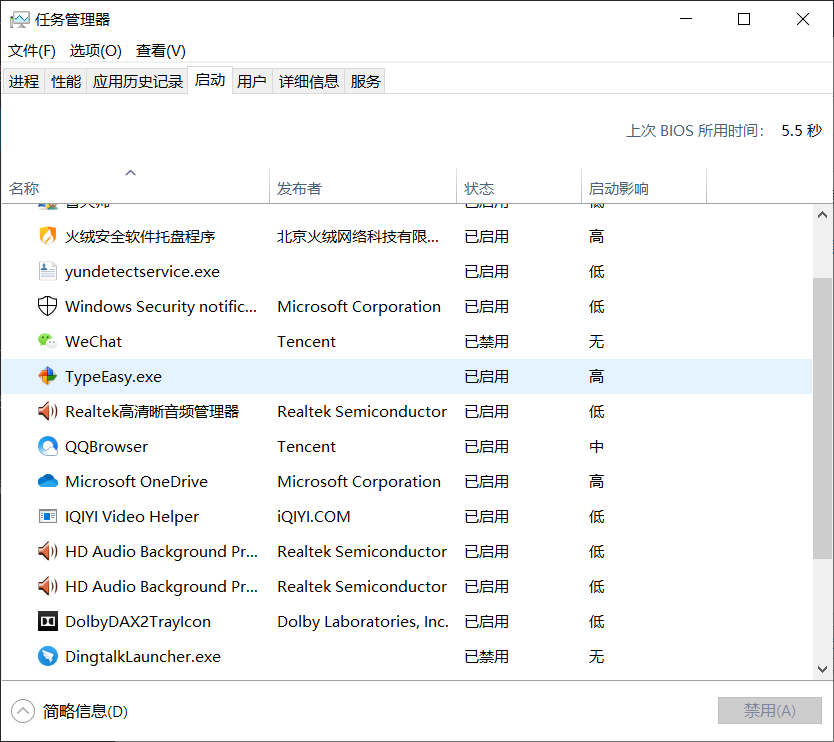Click WeChat's 已禁用 status cell

click(x=486, y=341)
